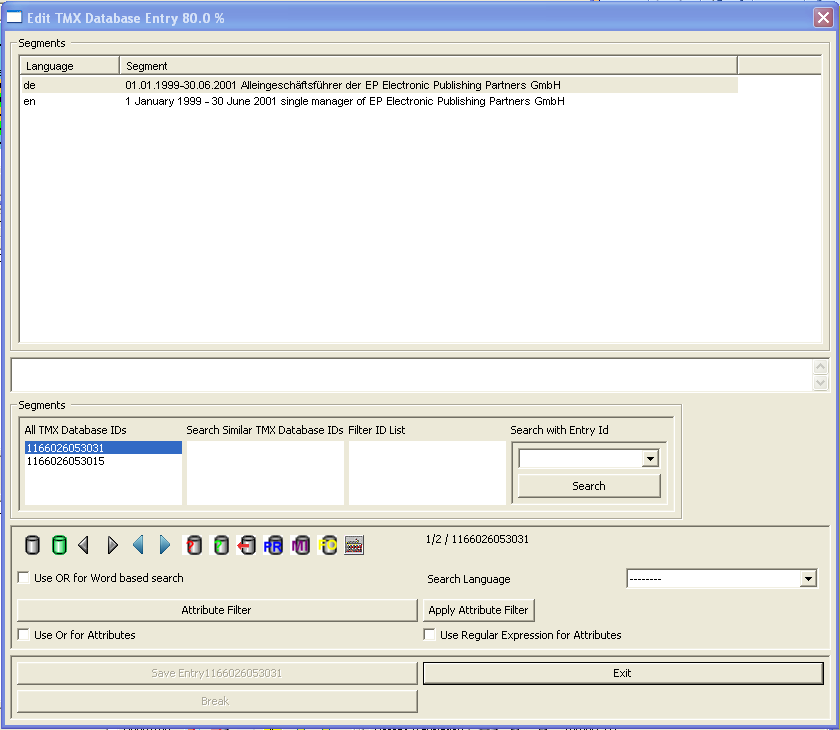840x730 pixels.
Task: Click the gray left arrow icon
Action: pyautogui.click(x=85, y=545)
